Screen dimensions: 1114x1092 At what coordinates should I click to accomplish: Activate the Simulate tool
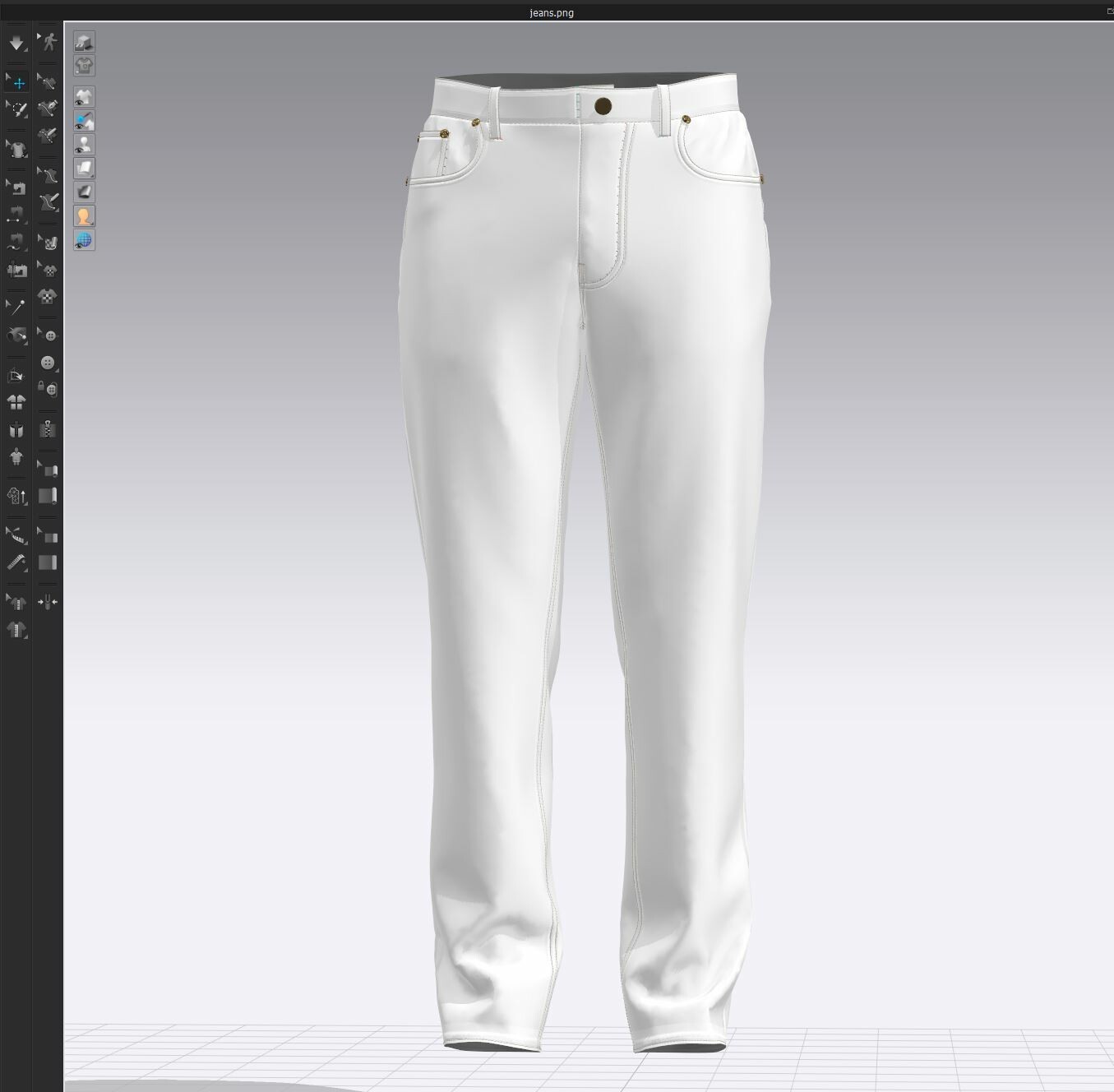(16, 43)
